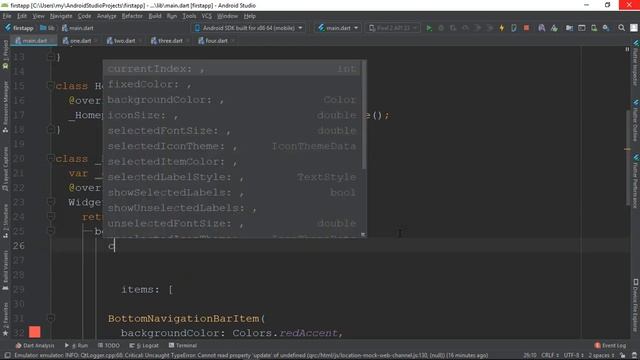The image size is (640, 360).
Task: Click the red color swatch in gutter line 32
Action: point(34,332)
